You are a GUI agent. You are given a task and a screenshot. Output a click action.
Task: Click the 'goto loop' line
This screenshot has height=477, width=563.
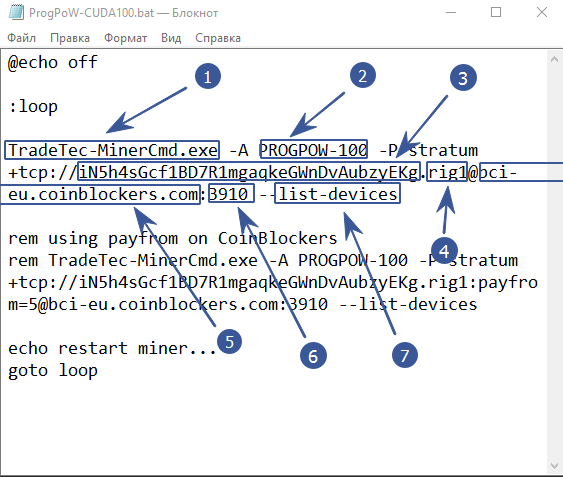53,371
